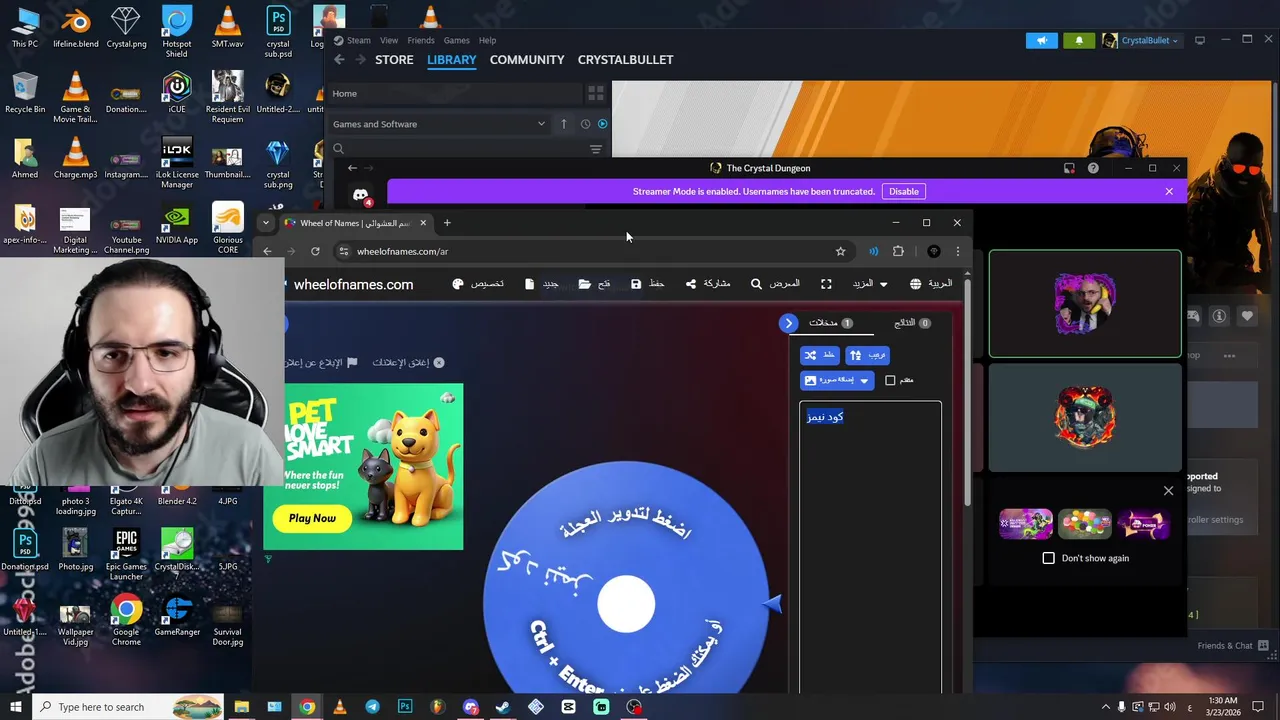Open the COMMUNITY tab in Steam
The height and width of the screenshot is (720, 1280).
tap(527, 60)
